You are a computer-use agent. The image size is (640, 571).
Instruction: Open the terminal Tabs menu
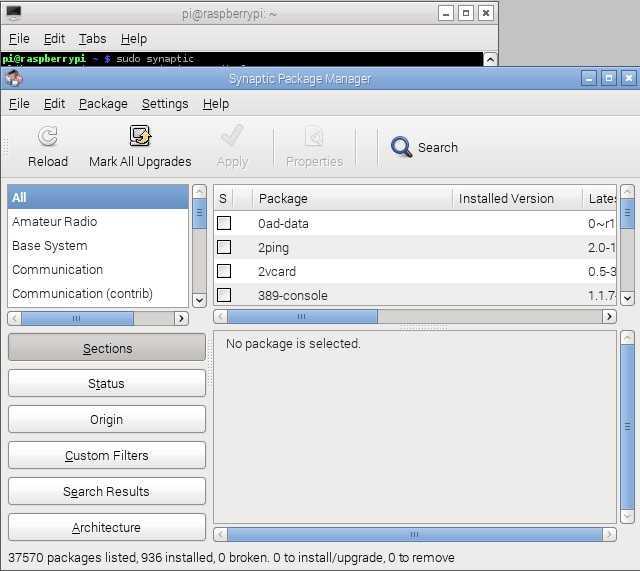92,39
